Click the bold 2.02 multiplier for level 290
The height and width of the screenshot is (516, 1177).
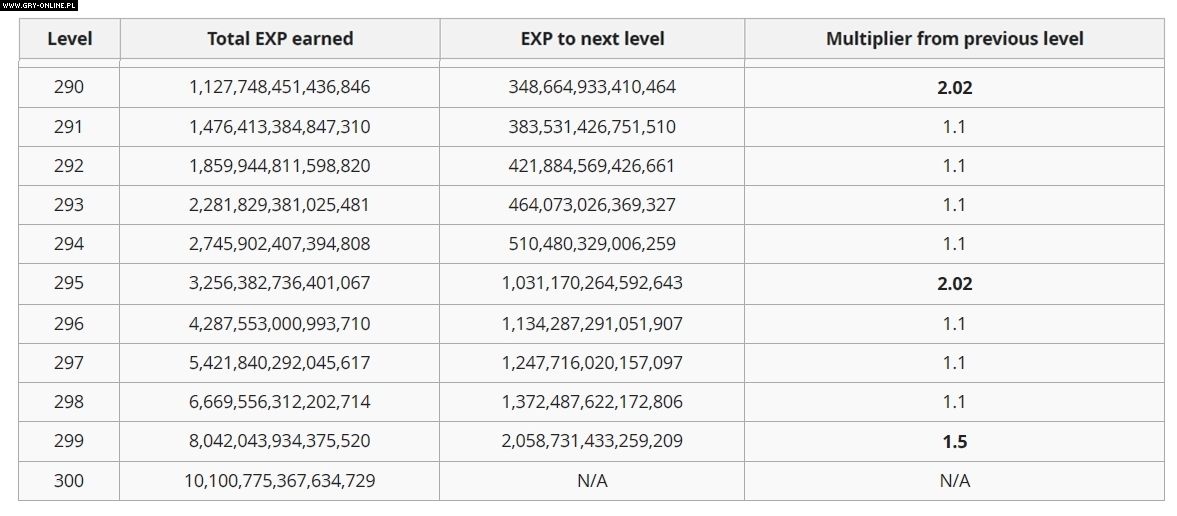coord(954,87)
